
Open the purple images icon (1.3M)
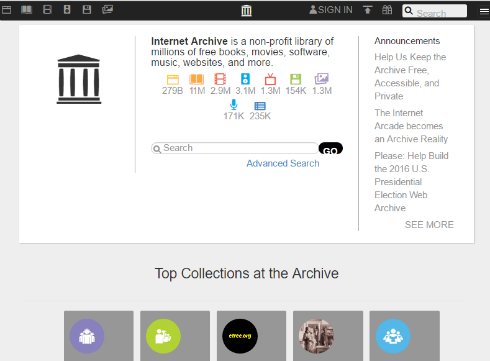[x=322, y=79]
